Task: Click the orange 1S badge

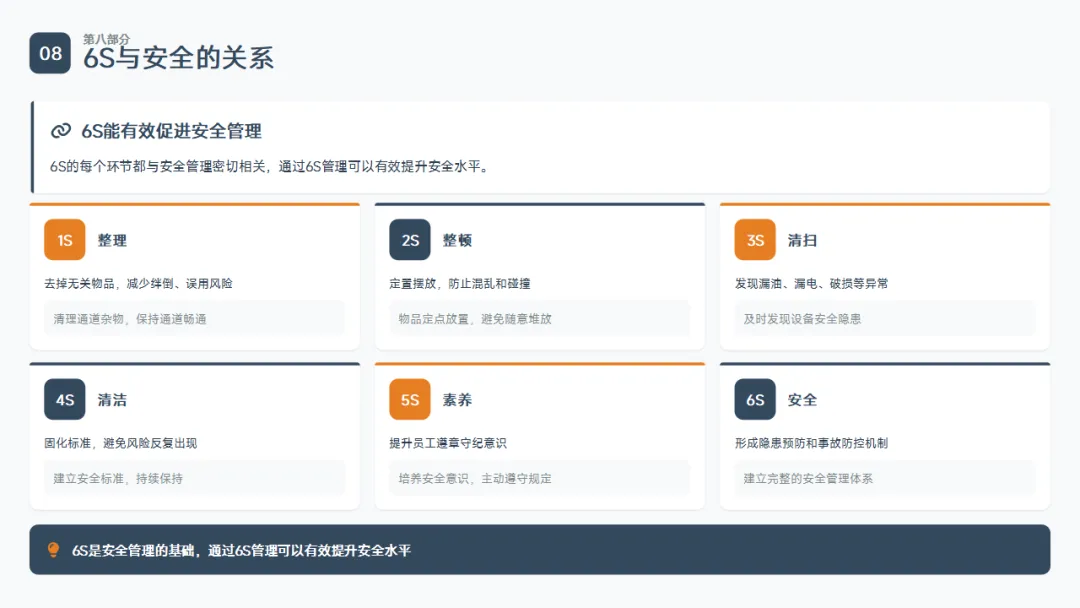Action: 65,240
